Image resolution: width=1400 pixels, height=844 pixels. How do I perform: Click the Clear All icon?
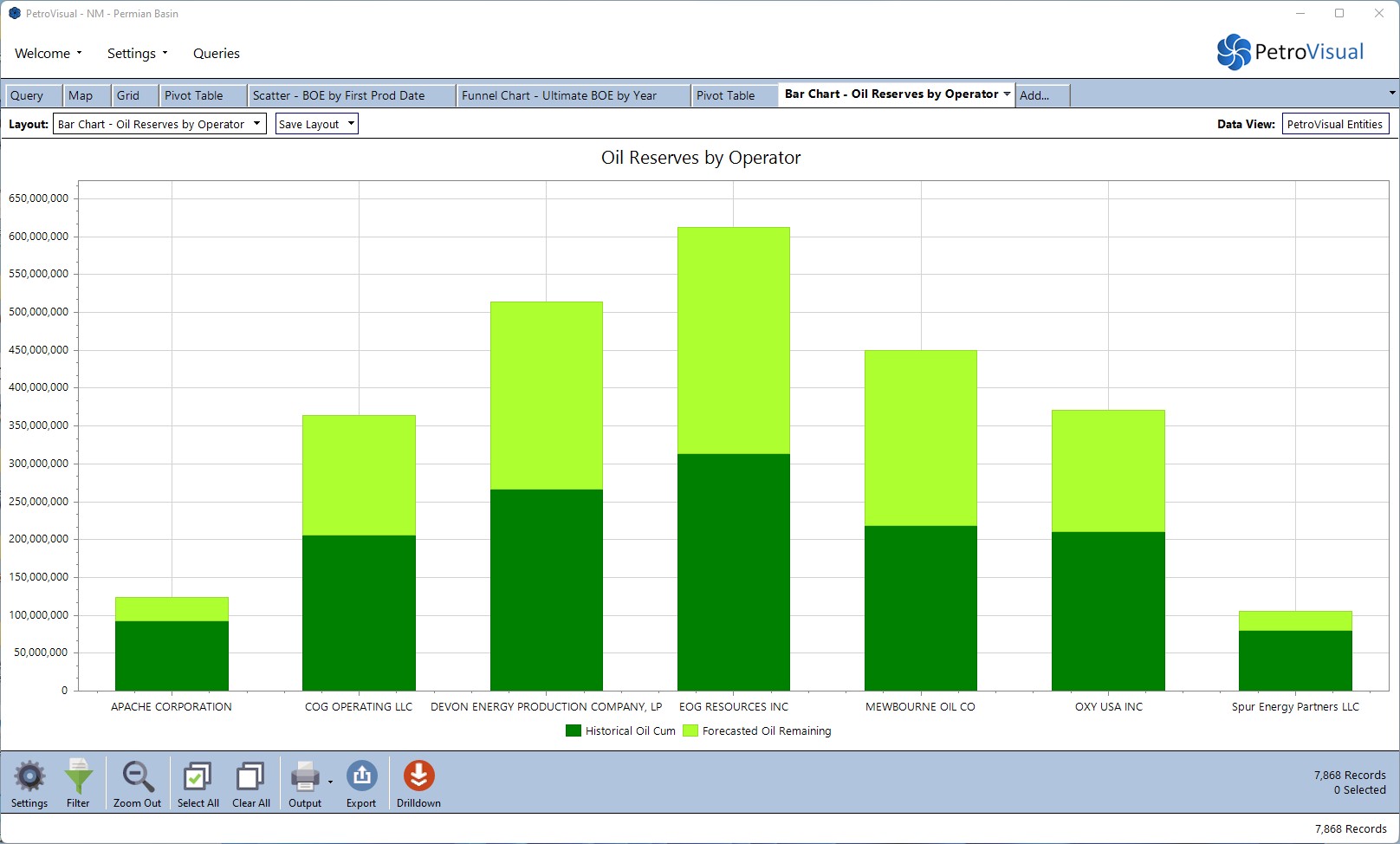coord(250,777)
